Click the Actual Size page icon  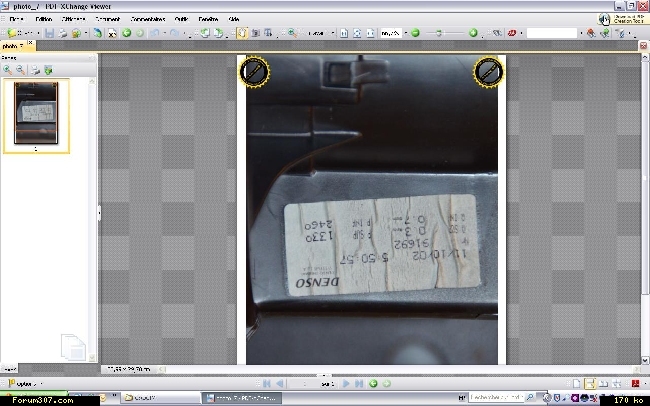pyautogui.click(x=344, y=33)
